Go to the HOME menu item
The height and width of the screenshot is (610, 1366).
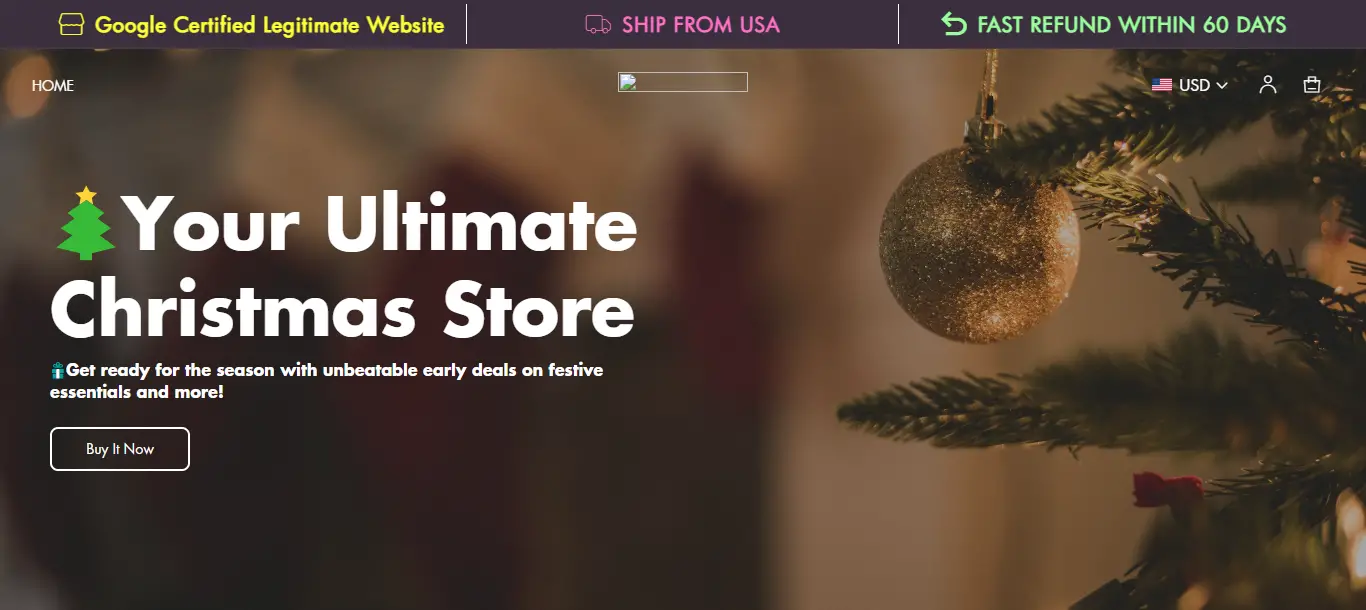(x=53, y=86)
